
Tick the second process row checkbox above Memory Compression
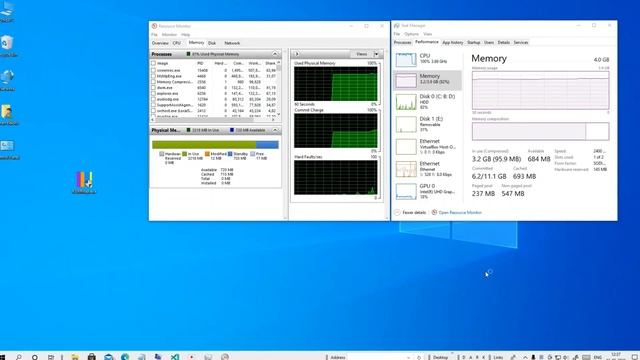(153, 76)
